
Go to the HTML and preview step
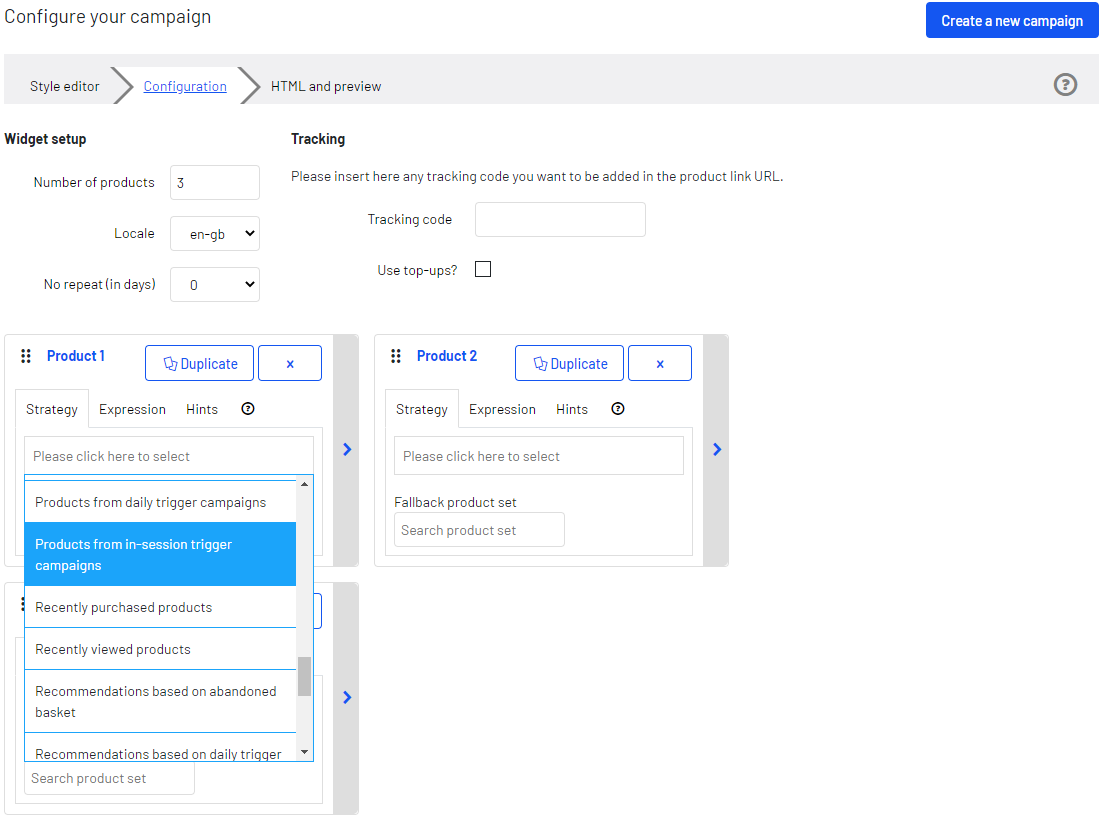[326, 86]
